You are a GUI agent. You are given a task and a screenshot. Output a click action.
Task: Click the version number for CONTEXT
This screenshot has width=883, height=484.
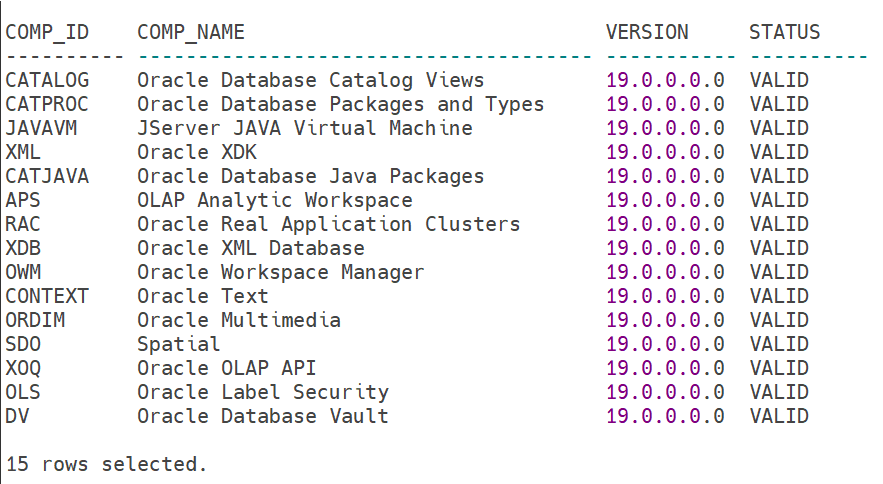(x=665, y=296)
